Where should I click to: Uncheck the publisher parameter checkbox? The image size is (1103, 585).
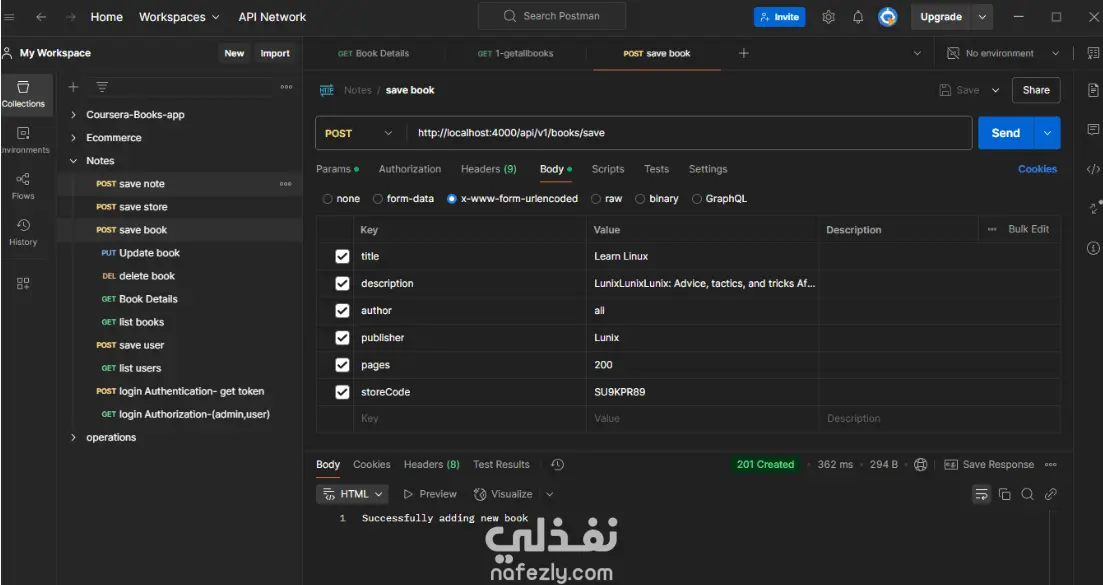[342, 338]
